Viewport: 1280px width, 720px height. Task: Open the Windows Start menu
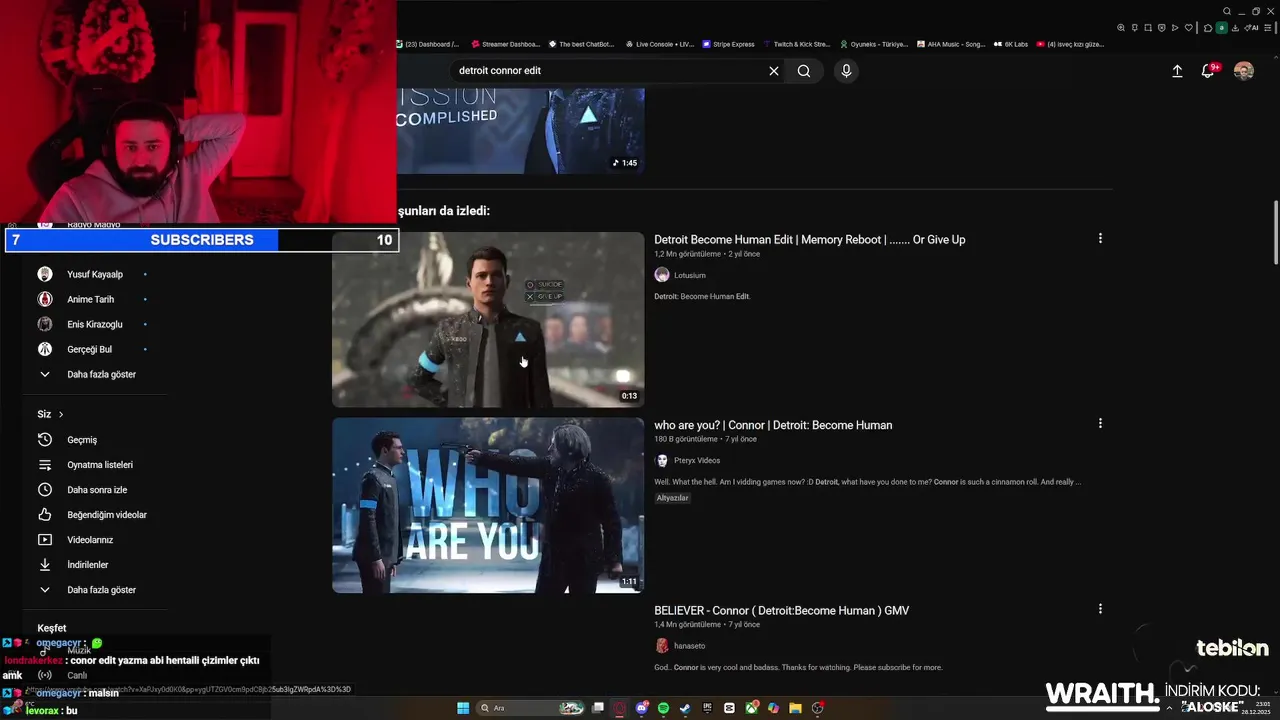pyautogui.click(x=463, y=708)
